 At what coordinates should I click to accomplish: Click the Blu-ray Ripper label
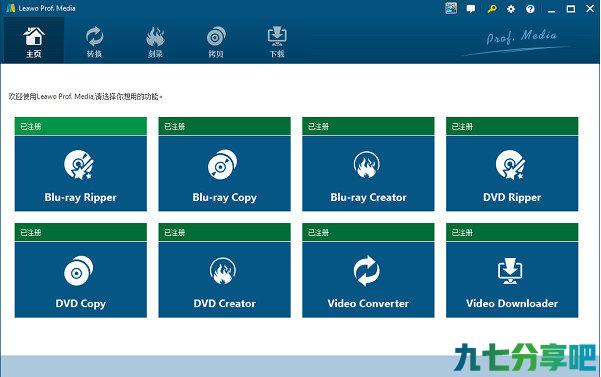(x=80, y=198)
